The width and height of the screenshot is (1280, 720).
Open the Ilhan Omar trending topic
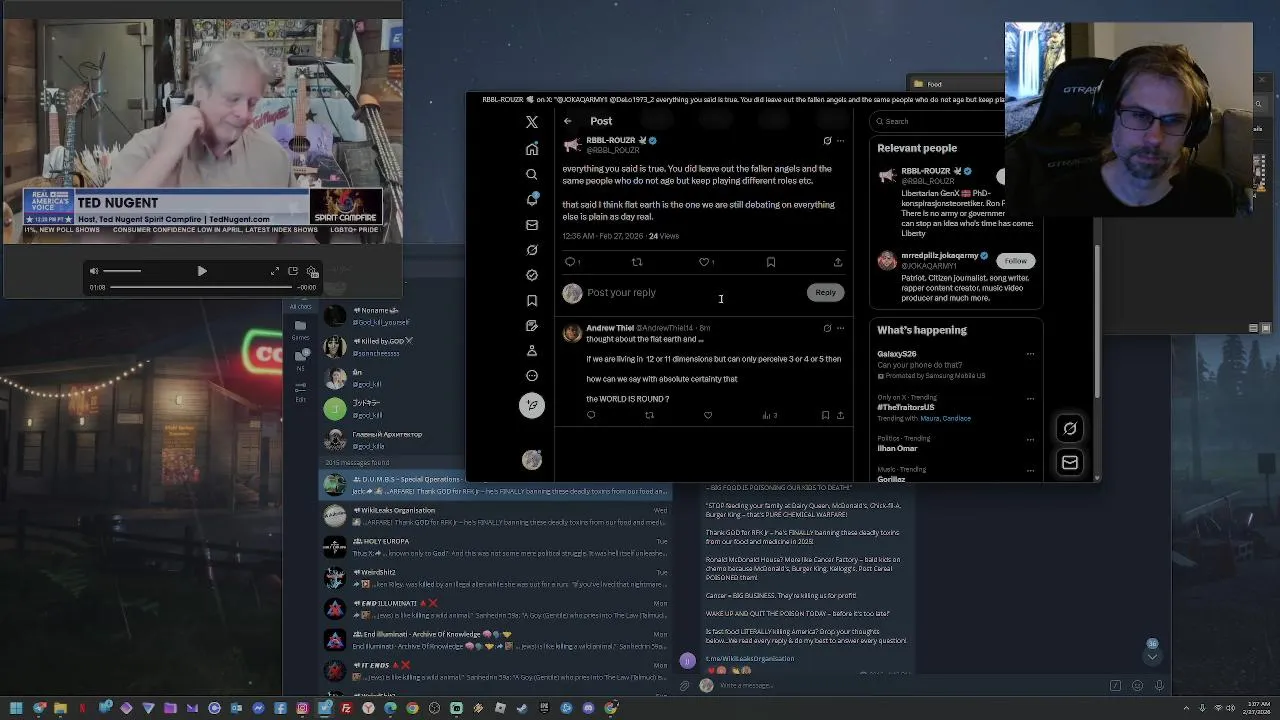coord(897,448)
